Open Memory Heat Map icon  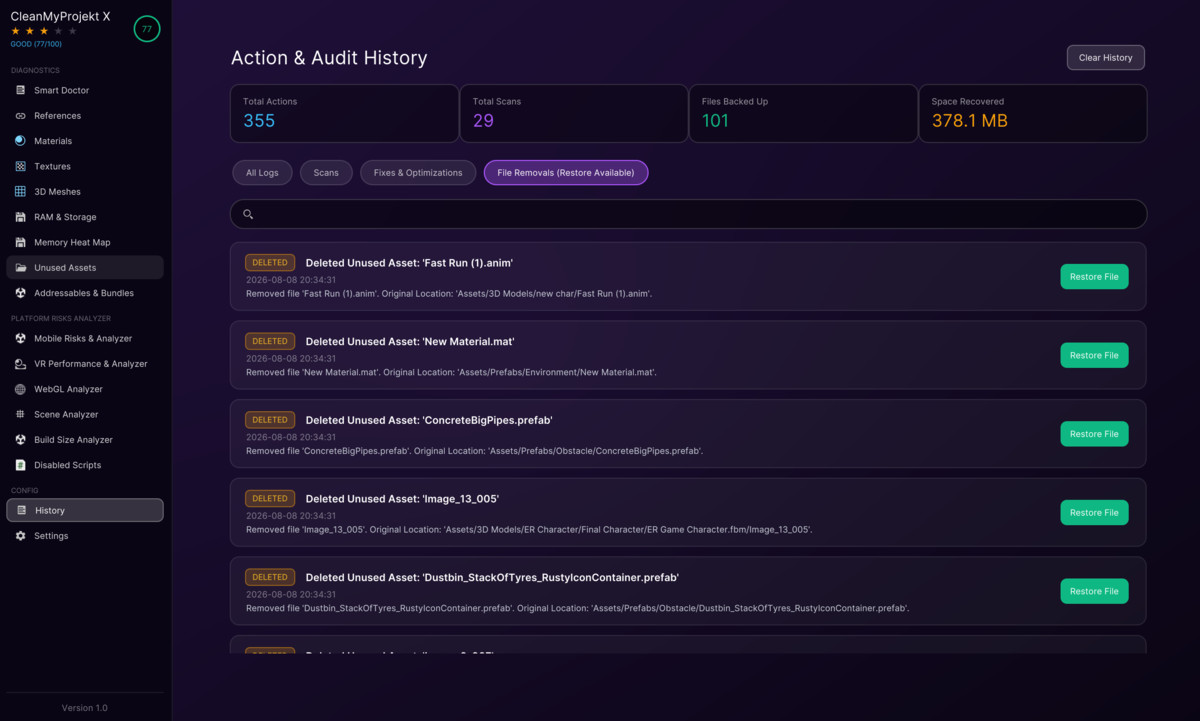(x=21, y=242)
